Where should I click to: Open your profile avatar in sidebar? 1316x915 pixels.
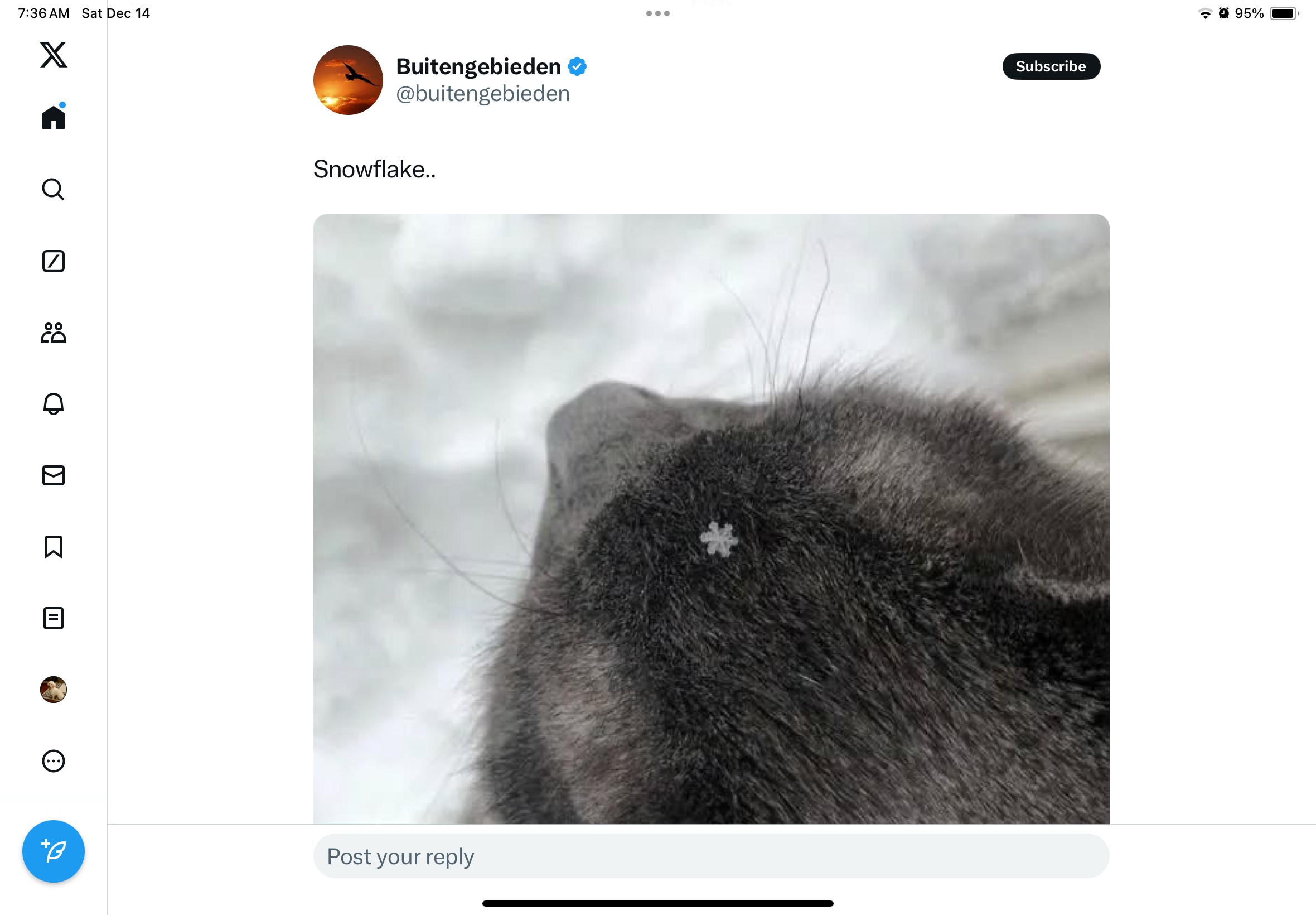point(54,690)
